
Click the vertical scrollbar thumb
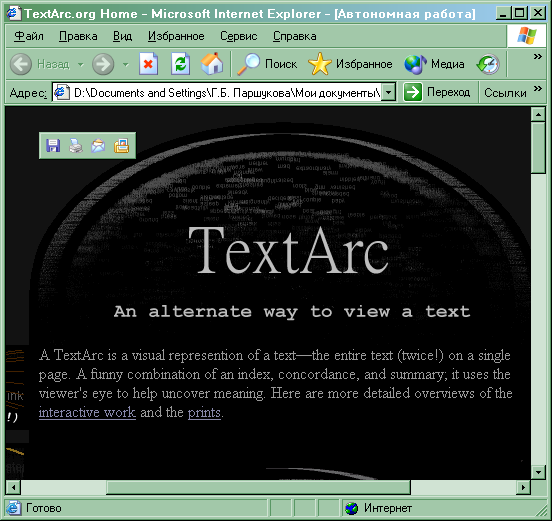point(538,147)
